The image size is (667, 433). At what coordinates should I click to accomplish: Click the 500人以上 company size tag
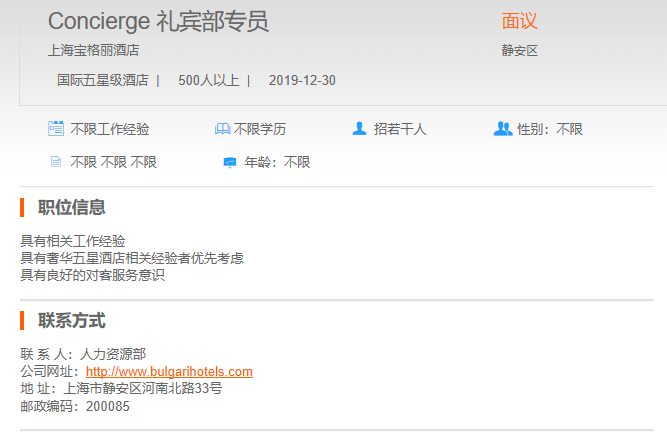click(208, 80)
